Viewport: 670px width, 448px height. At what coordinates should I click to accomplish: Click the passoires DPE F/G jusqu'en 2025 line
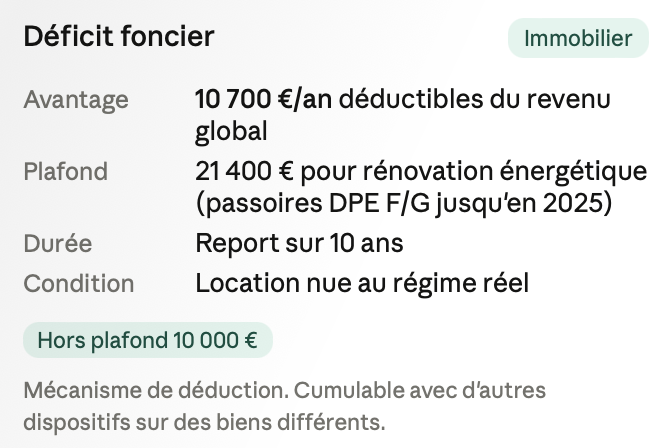click(x=404, y=203)
